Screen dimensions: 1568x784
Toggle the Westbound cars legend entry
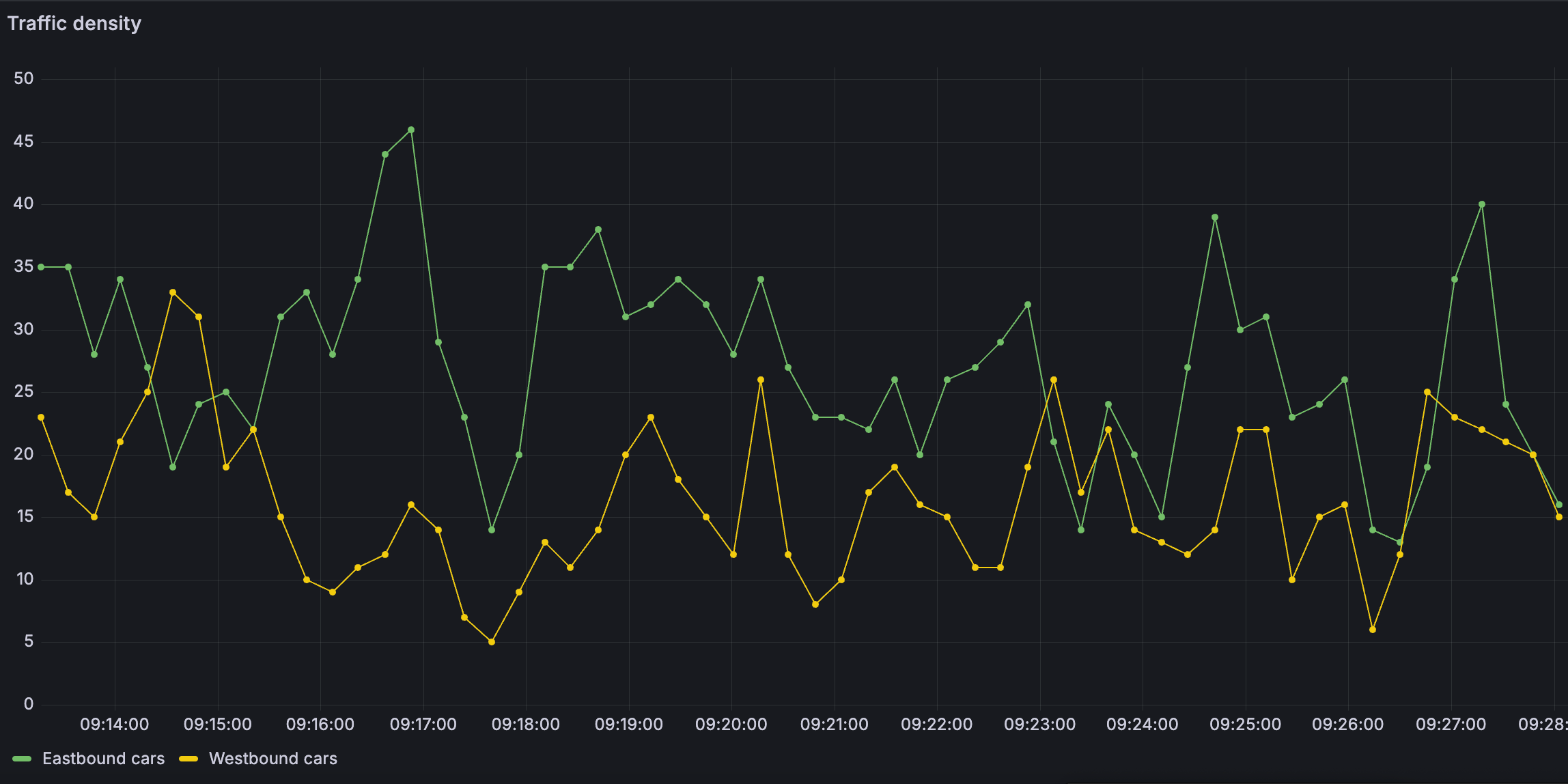pyautogui.click(x=273, y=758)
